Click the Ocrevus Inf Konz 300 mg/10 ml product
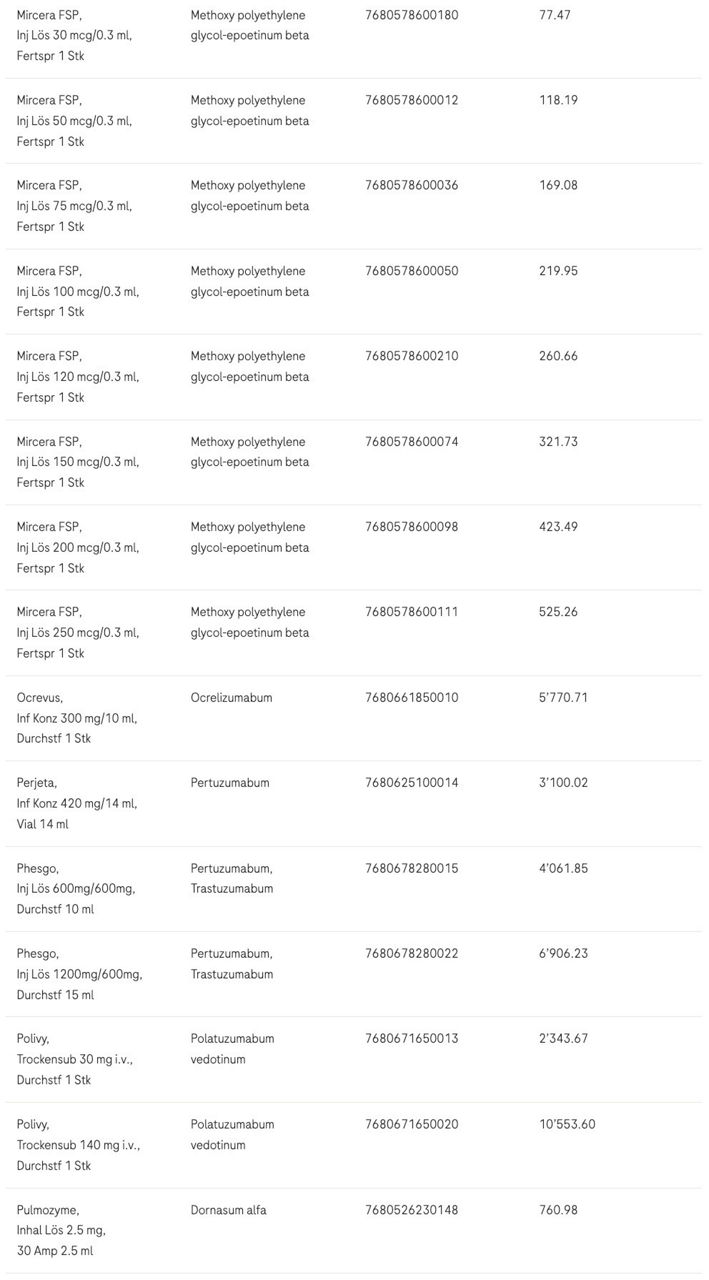The width and height of the screenshot is (709, 1280). click(76, 718)
